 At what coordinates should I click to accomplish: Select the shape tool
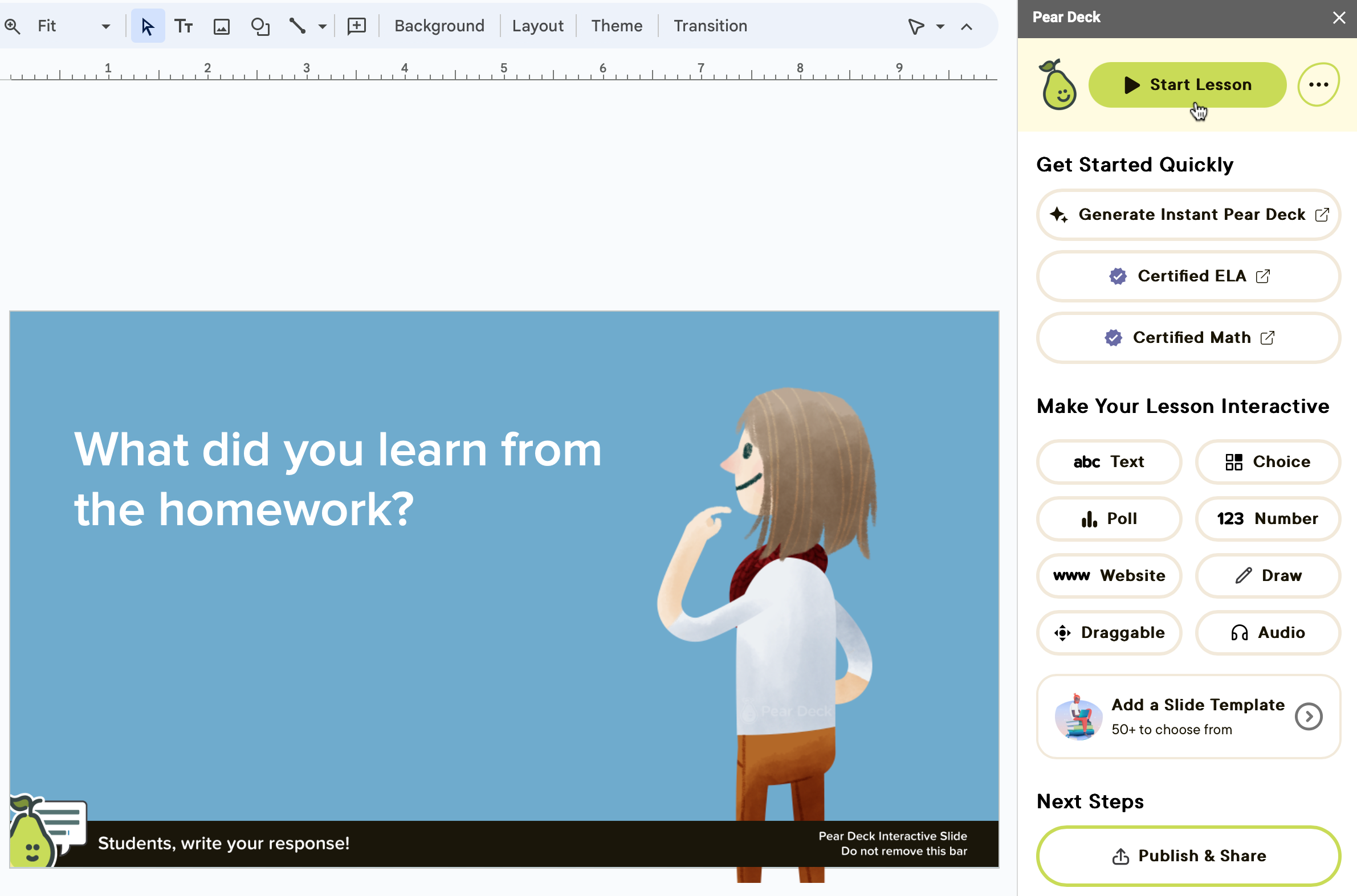(x=260, y=26)
